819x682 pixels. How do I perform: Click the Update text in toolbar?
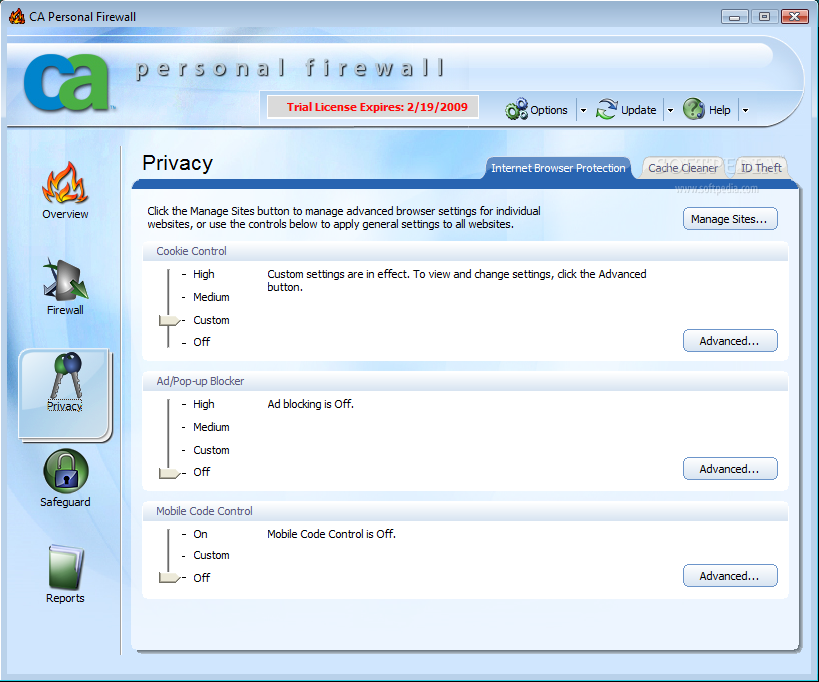pyautogui.click(x=638, y=110)
